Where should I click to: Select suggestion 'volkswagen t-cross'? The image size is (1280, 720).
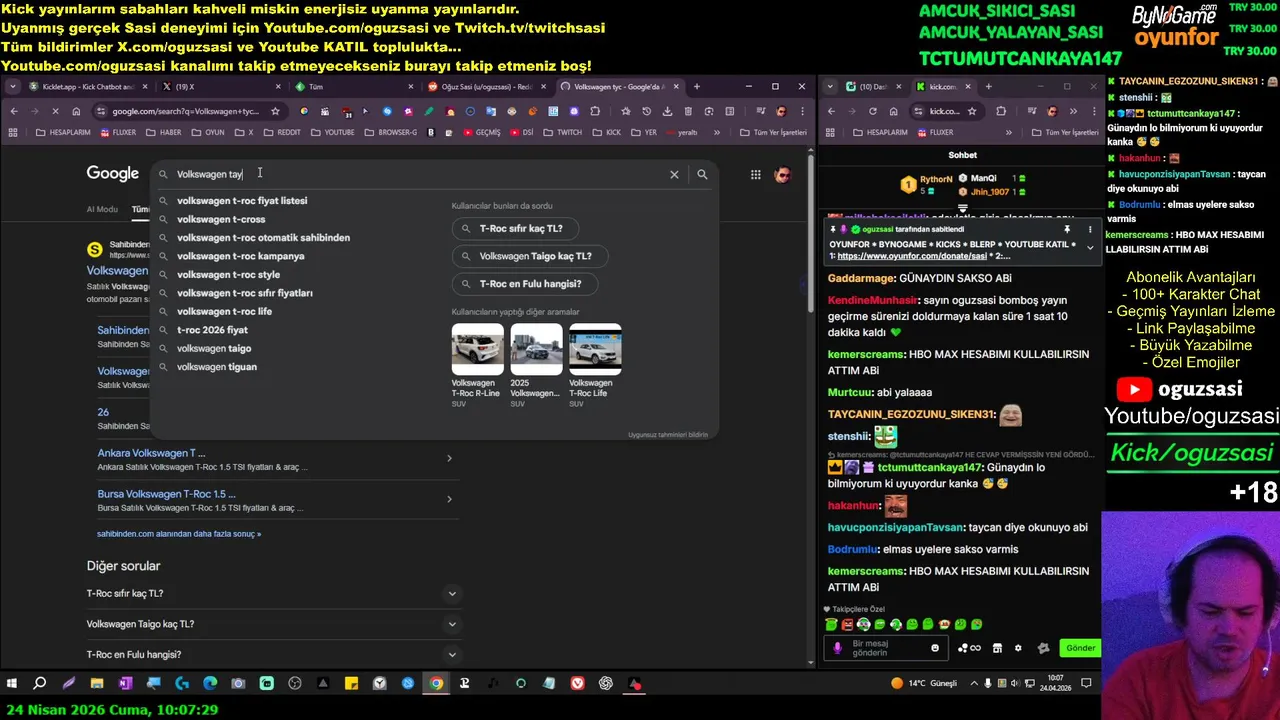click(221, 219)
